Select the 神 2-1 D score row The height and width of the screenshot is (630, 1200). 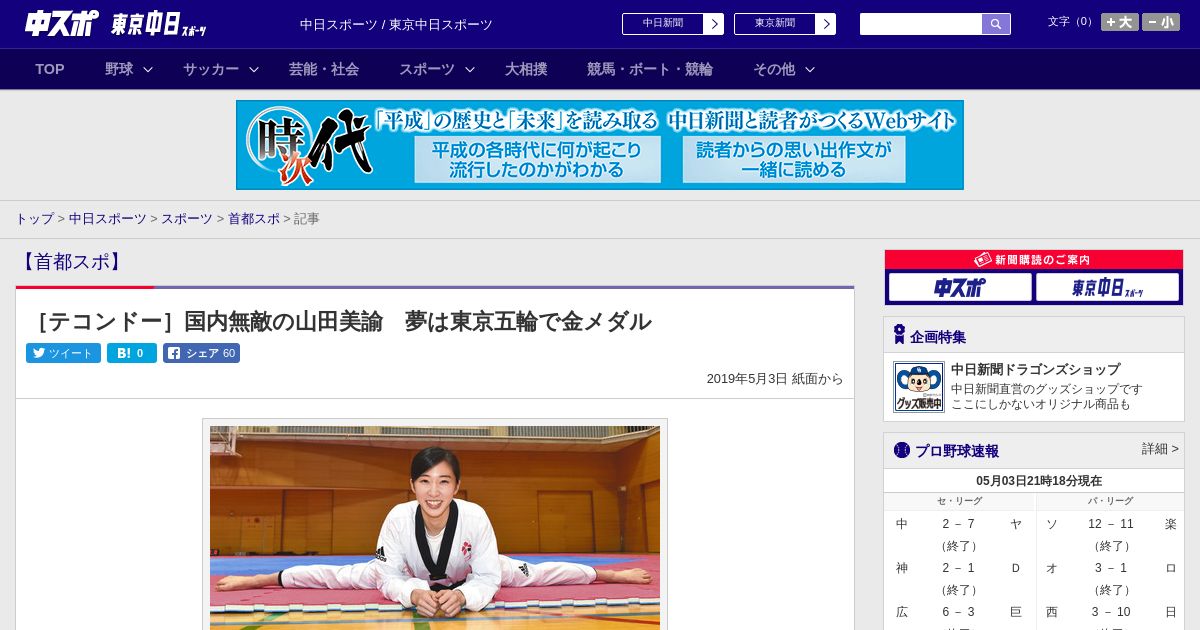point(959,568)
